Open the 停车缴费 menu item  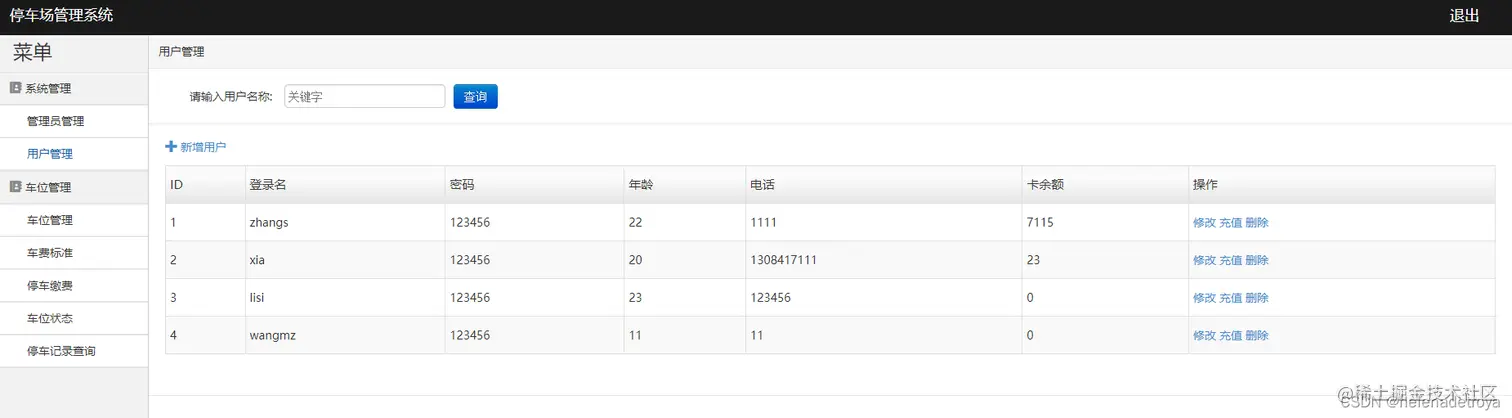tap(74, 286)
